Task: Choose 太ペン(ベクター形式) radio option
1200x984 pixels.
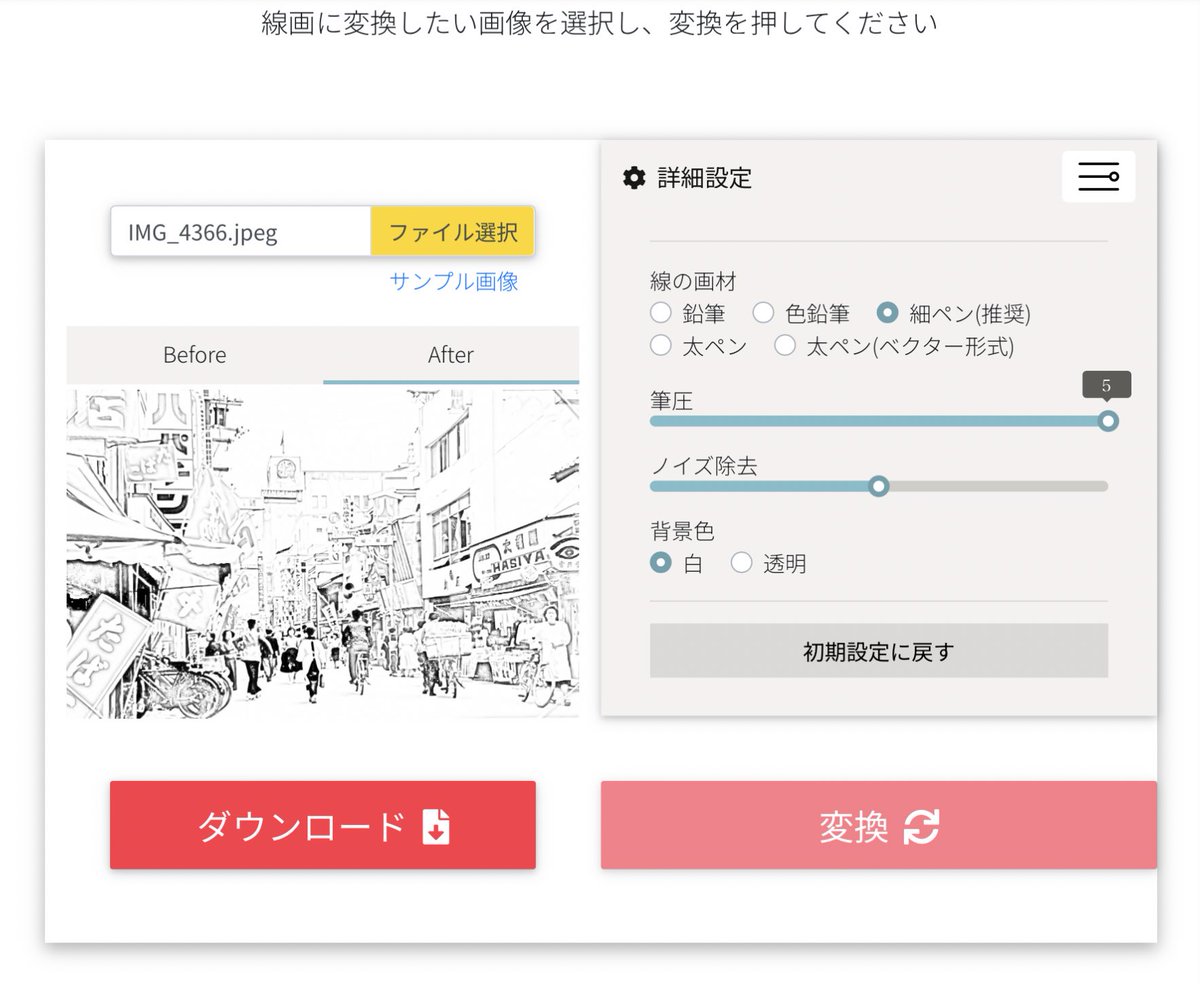Action: (785, 346)
